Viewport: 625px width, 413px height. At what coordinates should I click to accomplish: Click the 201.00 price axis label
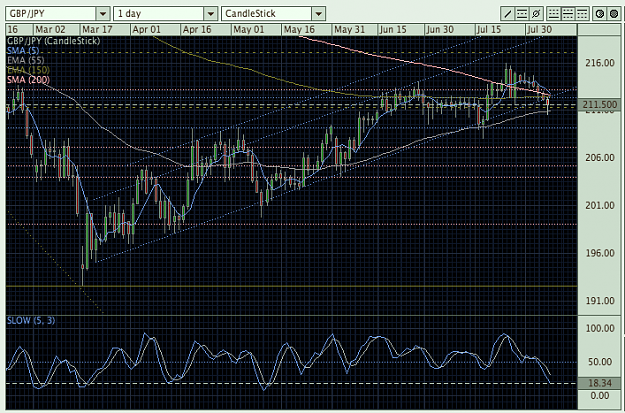click(x=600, y=206)
